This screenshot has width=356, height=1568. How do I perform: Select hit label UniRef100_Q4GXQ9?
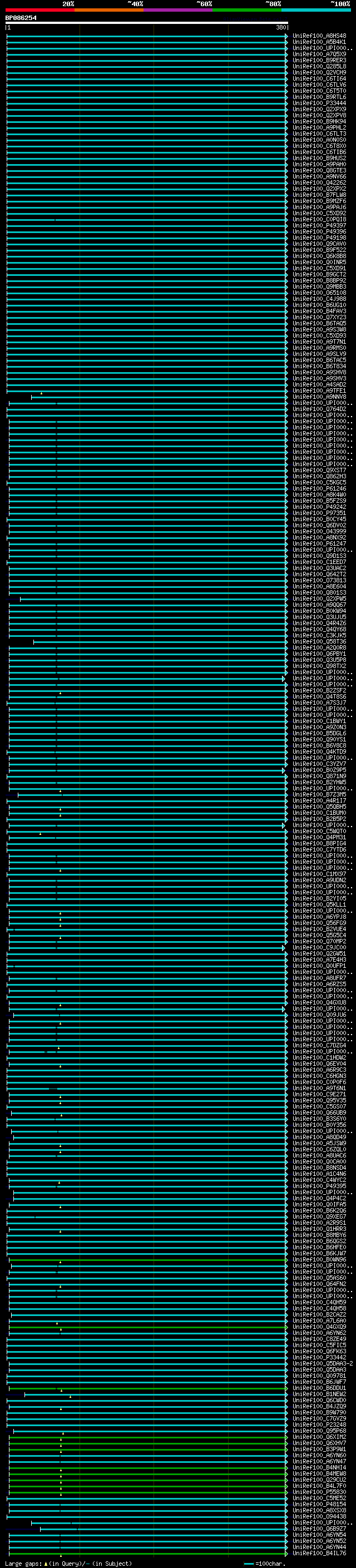tap(319, 1327)
